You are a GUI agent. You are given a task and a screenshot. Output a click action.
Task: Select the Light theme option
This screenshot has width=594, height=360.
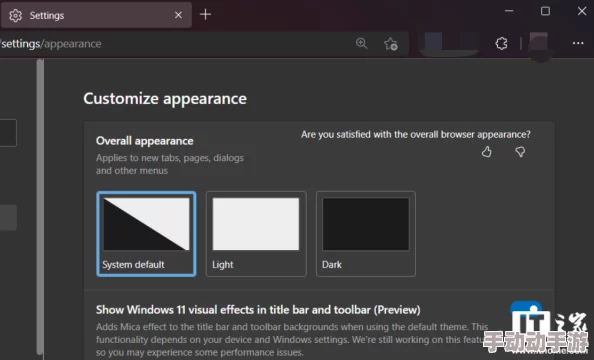click(256, 234)
